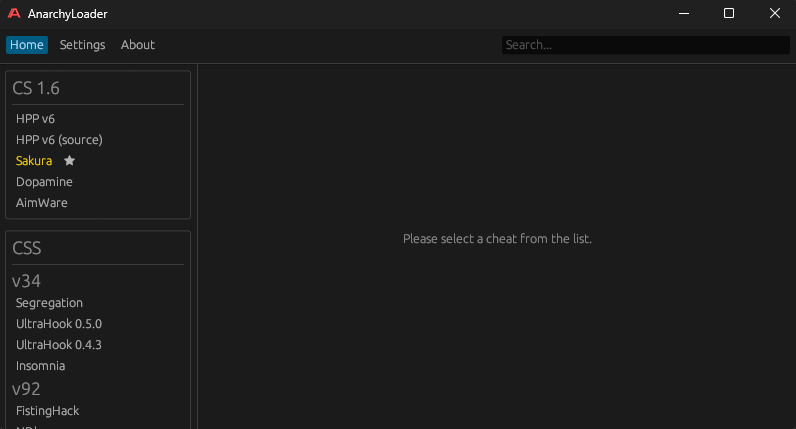Switch to the Home tab
This screenshot has width=796, height=429.
pos(27,45)
